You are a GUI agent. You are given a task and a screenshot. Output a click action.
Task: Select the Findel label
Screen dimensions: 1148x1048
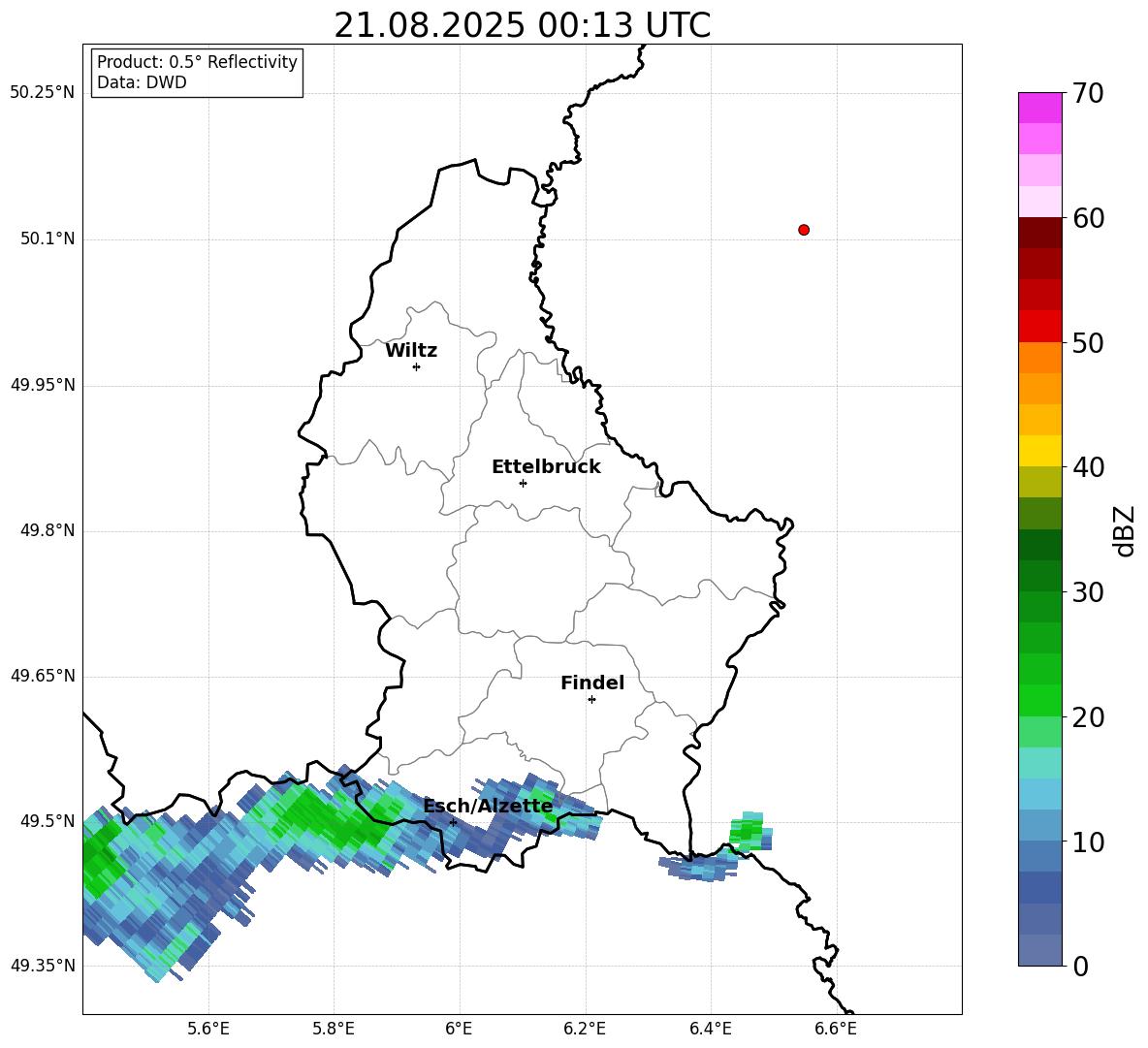[x=592, y=683]
